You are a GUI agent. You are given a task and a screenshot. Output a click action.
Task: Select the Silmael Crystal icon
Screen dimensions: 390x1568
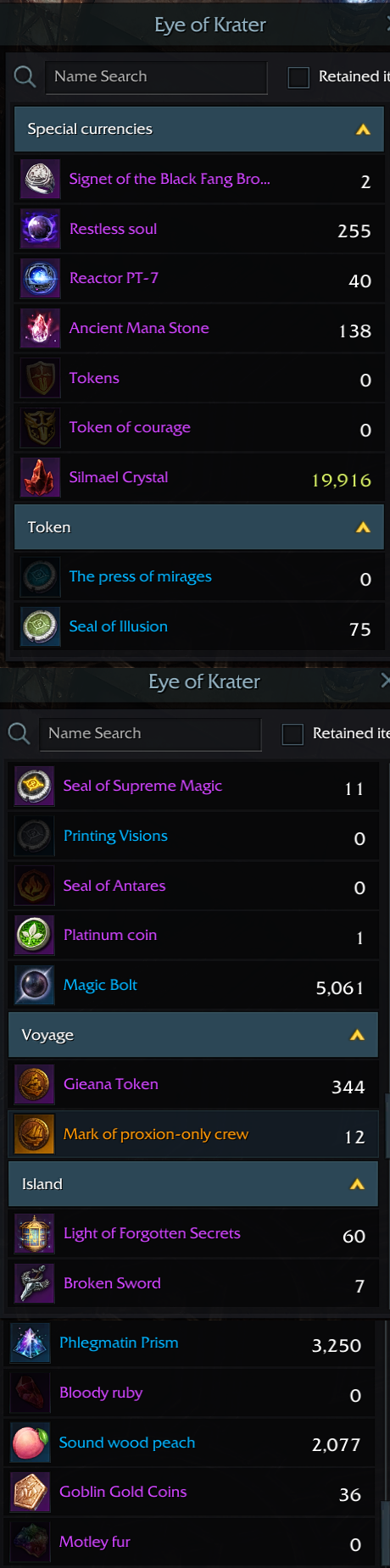coord(40,477)
